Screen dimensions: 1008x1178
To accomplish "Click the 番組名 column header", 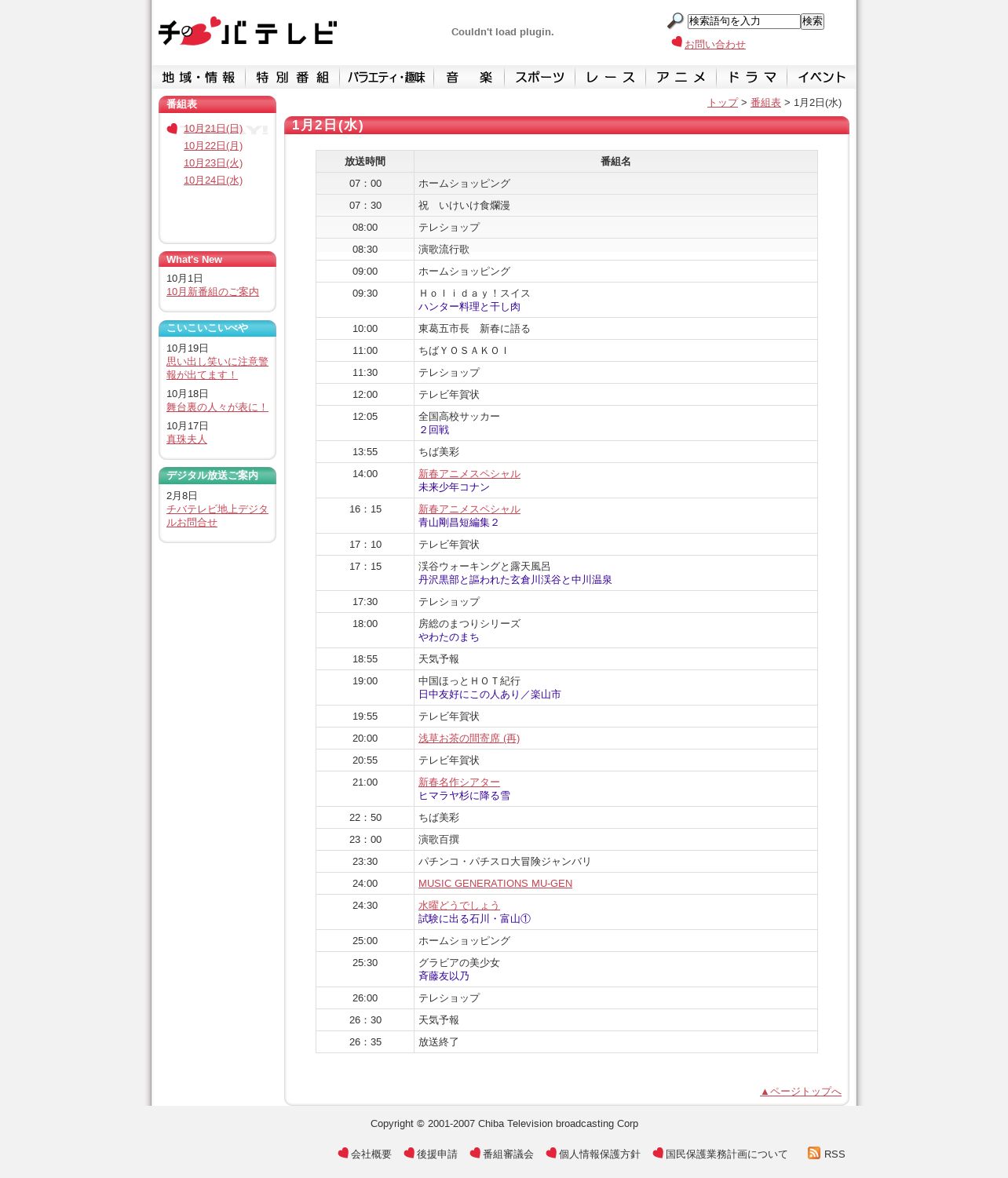I will pyautogui.click(x=615, y=162).
